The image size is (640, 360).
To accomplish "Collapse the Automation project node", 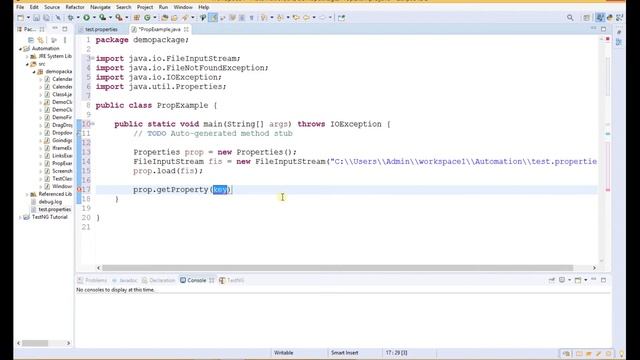I will (20, 49).
